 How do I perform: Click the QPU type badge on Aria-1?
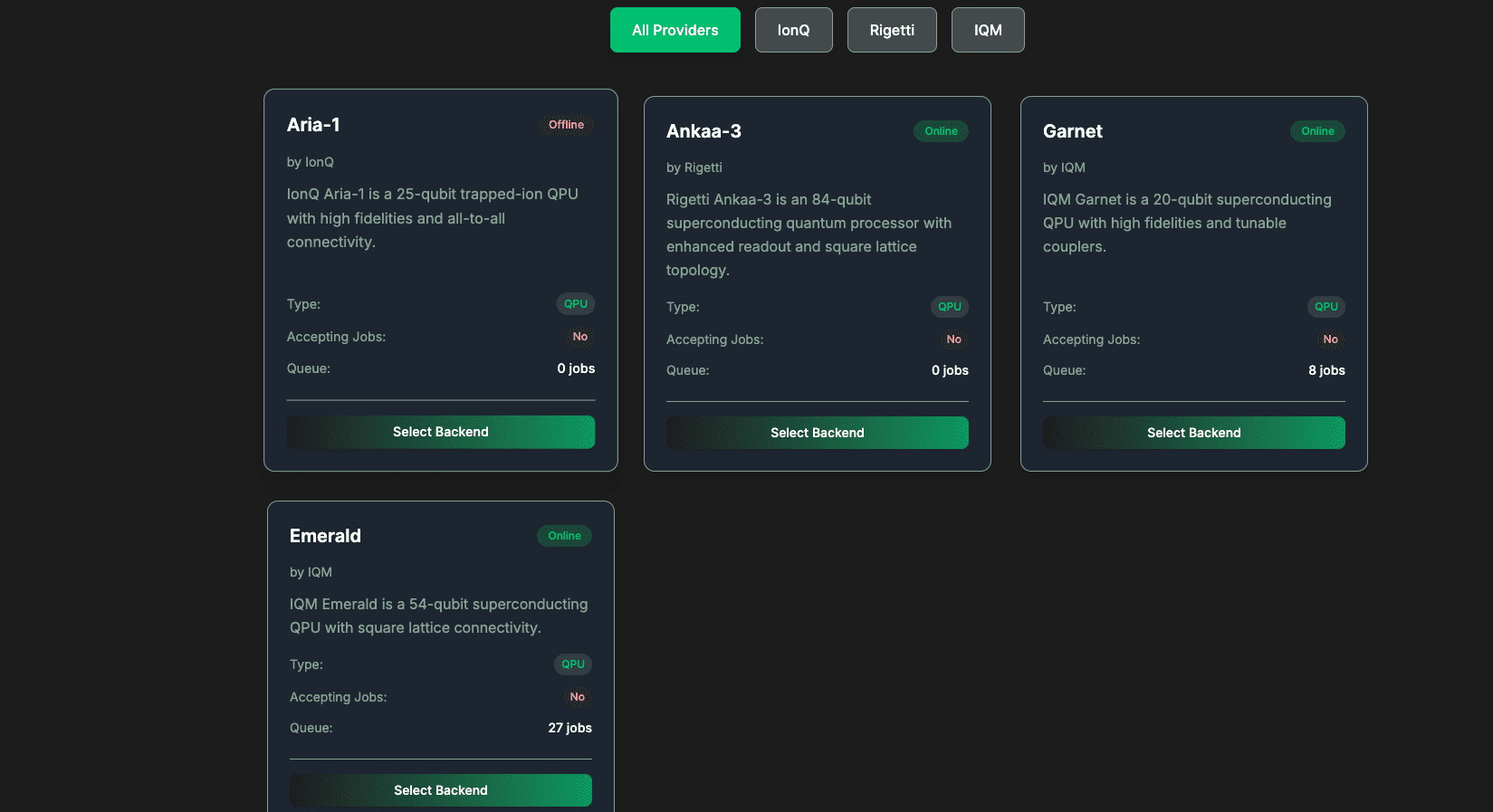tap(575, 304)
